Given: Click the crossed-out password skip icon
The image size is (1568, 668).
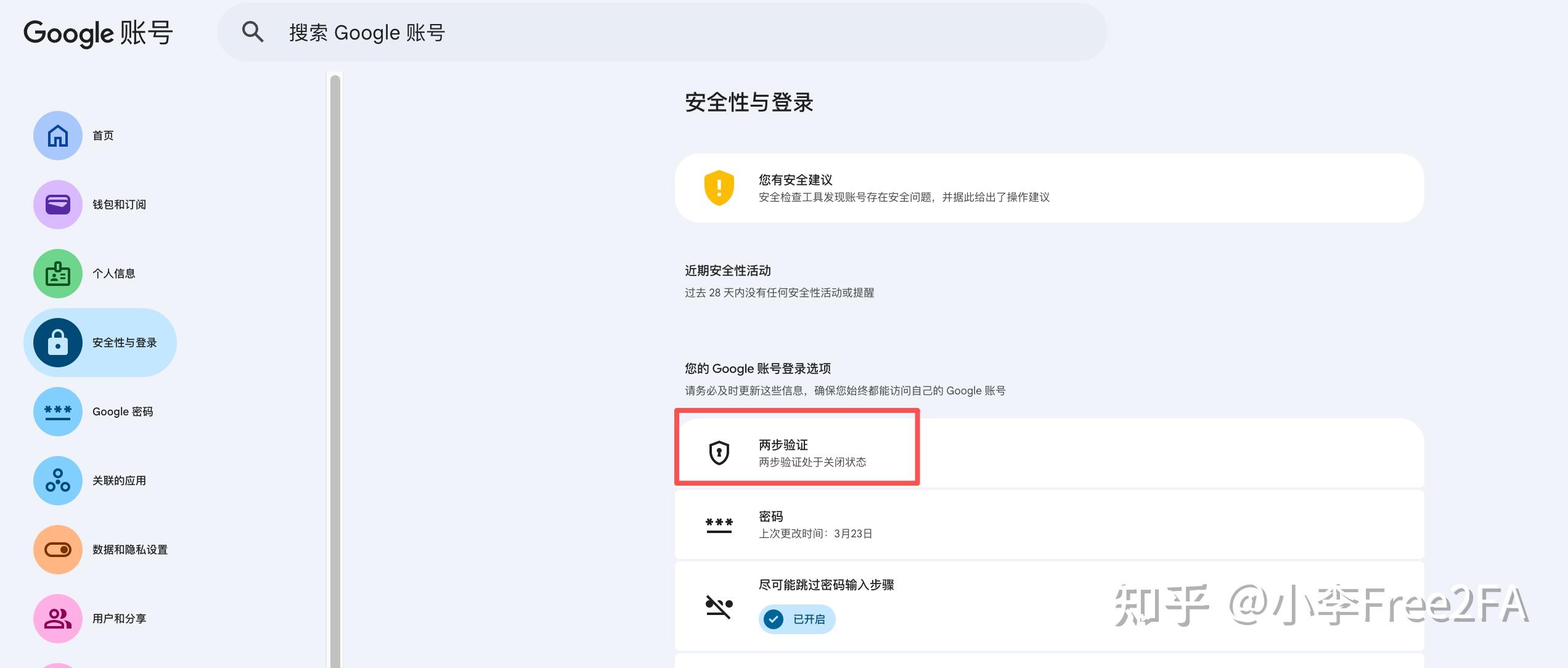Looking at the screenshot, I should pos(719,606).
